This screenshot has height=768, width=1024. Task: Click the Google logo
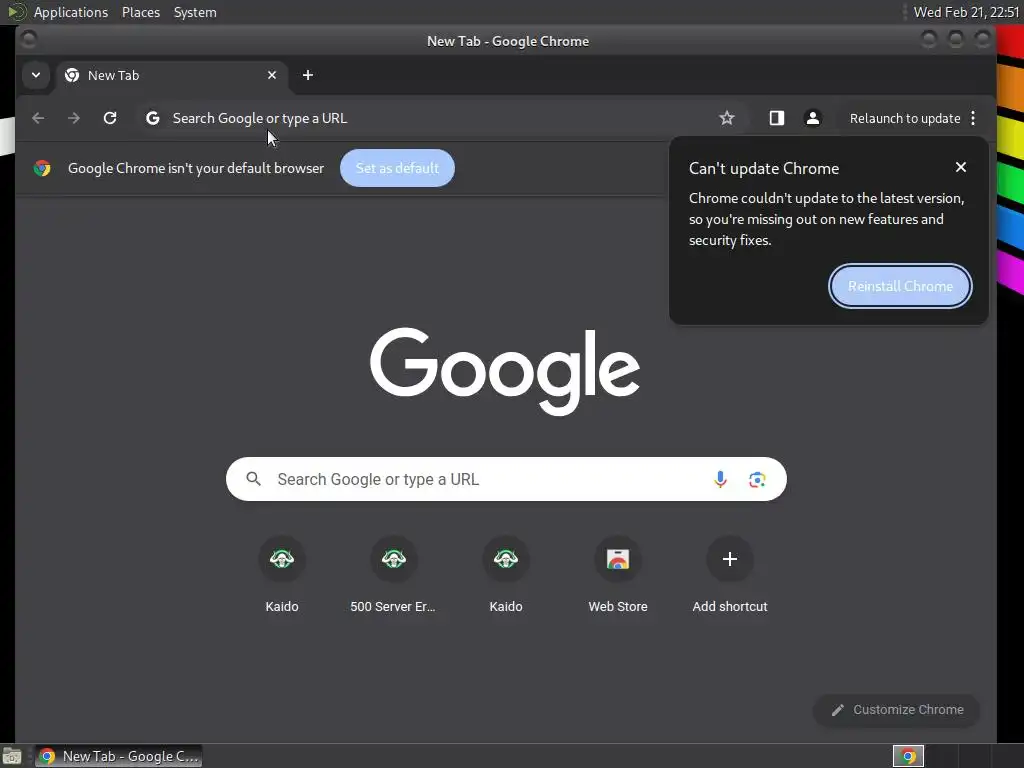coord(505,370)
